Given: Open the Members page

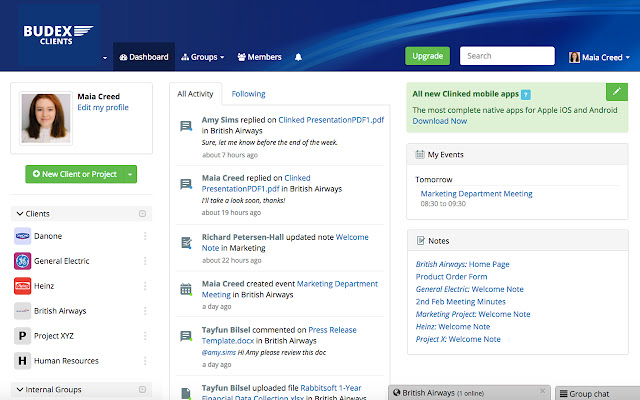Looking at the screenshot, I should (260, 57).
